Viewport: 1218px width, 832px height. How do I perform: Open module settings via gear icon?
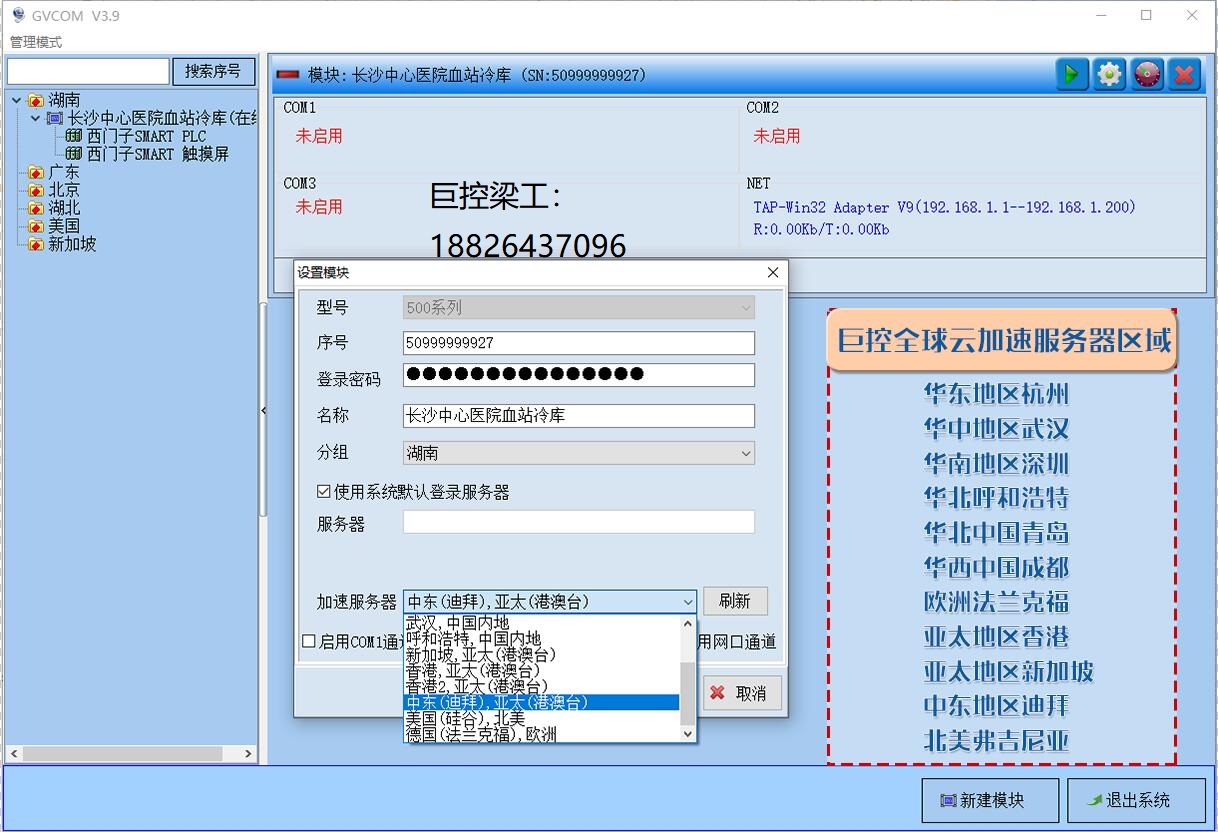click(1109, 73)
